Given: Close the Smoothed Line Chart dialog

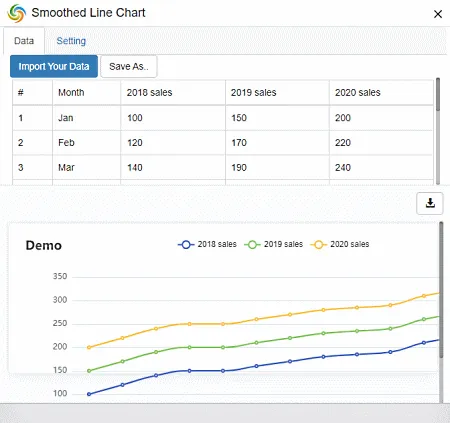Looking at the screenshot, I should pyautogui.click(x=438, y=14).
